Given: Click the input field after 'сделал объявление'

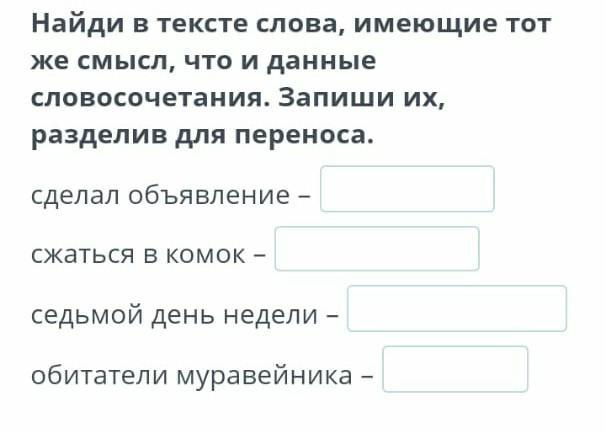Looking at the screenshot, I should (x=407, y=190).
